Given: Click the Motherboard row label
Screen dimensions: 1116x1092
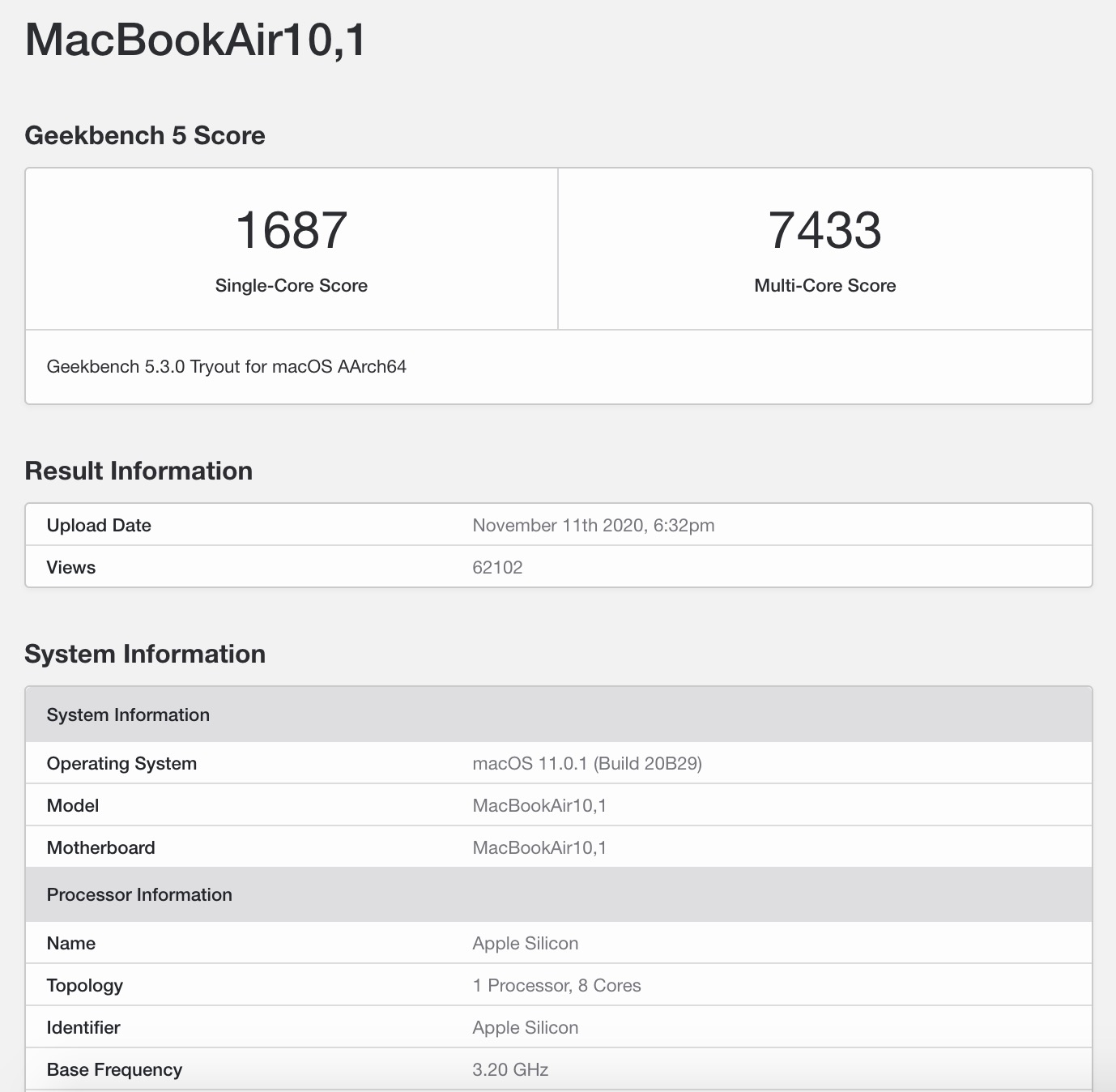Looking at the screenshot, I should [100, 847].
